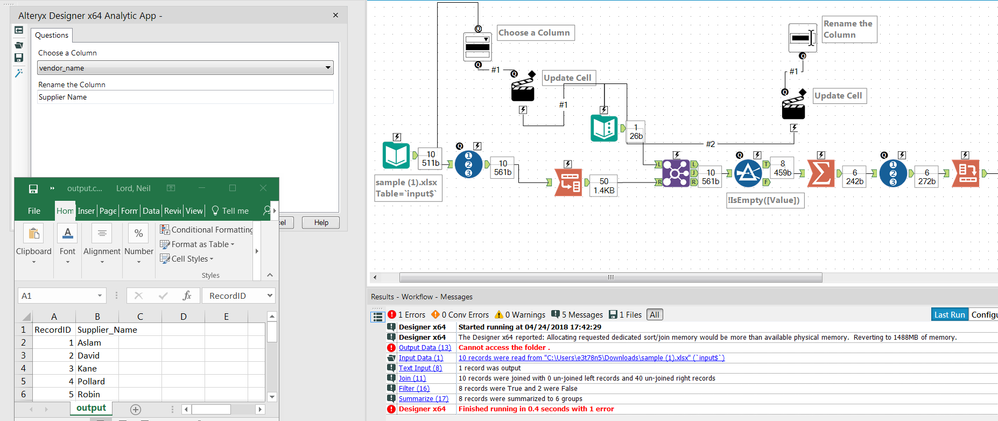
Task: Select the orange Summarize sigma tool
Action: point(820,173)
